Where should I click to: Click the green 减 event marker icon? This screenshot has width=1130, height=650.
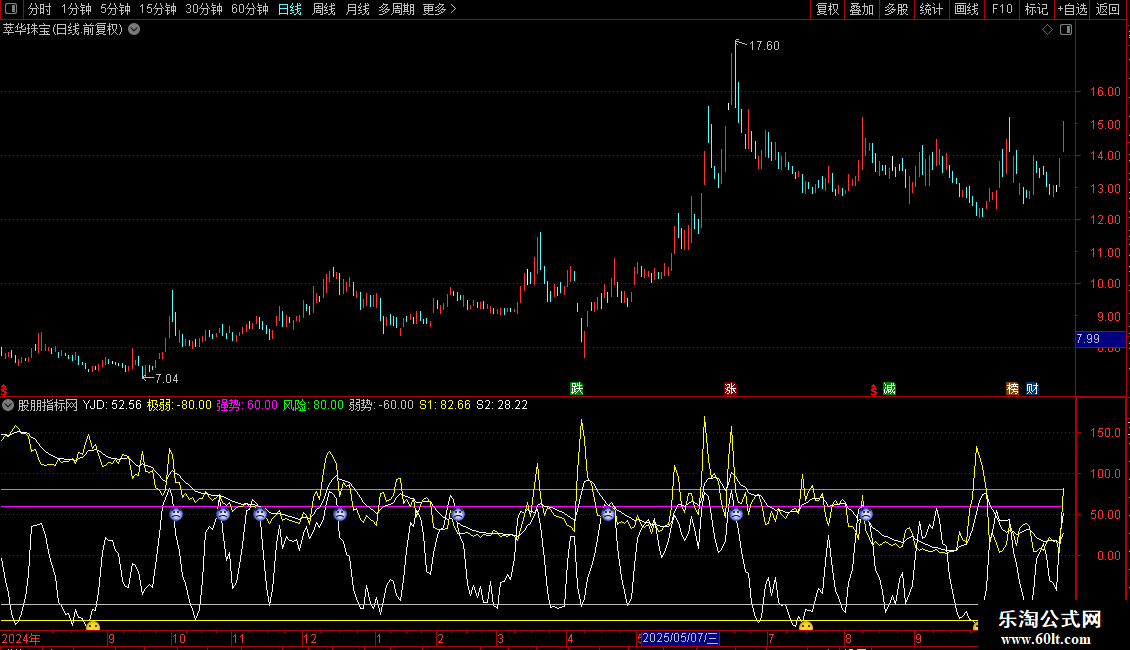click(889, 389)
